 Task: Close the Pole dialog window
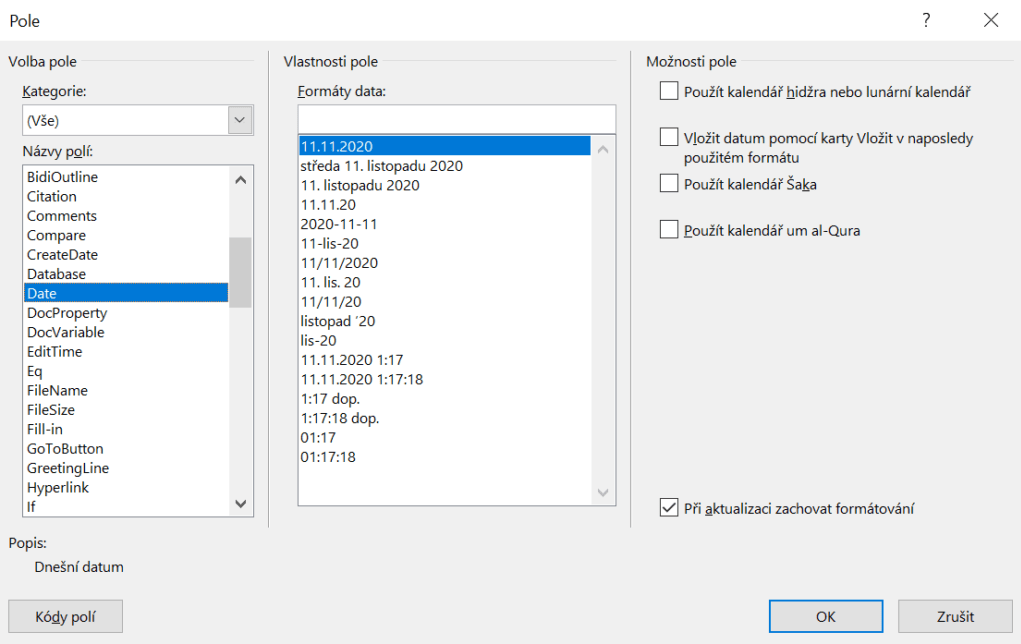pyautogui.click(x=990, y=20)
